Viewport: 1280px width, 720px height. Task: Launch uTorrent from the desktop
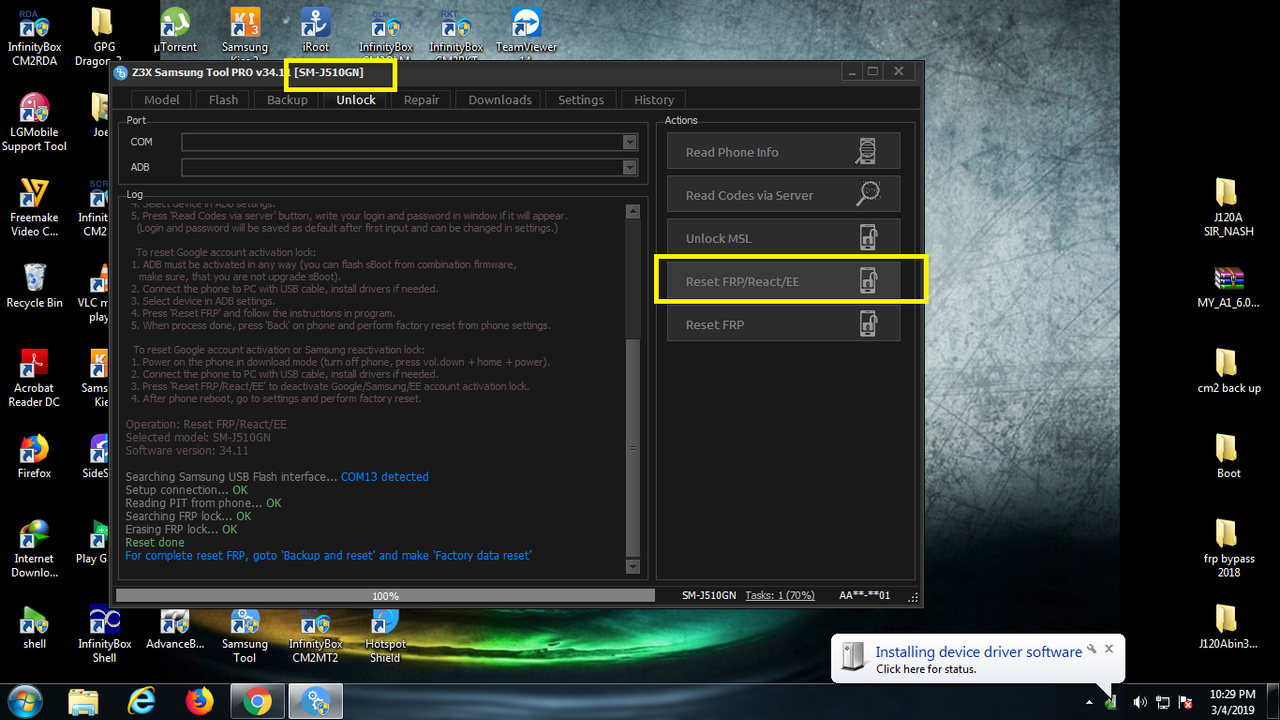tap(175, 30)
